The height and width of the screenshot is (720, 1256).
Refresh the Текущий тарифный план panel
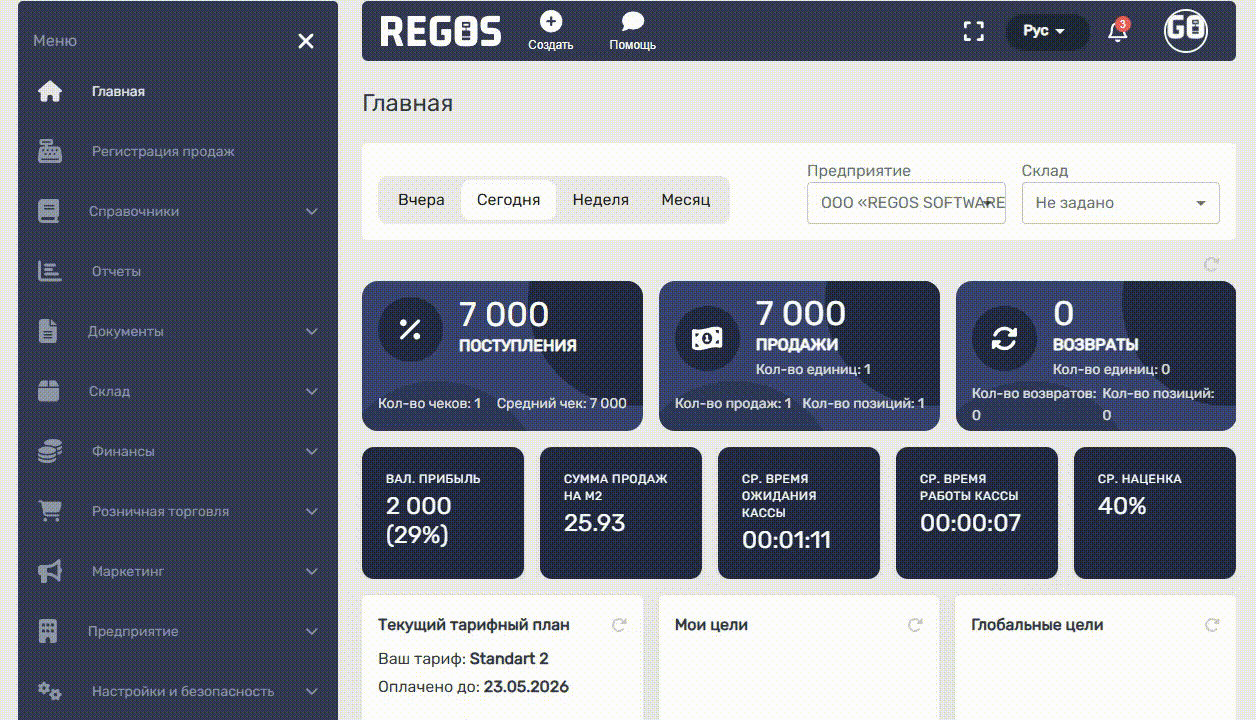pyautogui.click(x=618, y=625)
